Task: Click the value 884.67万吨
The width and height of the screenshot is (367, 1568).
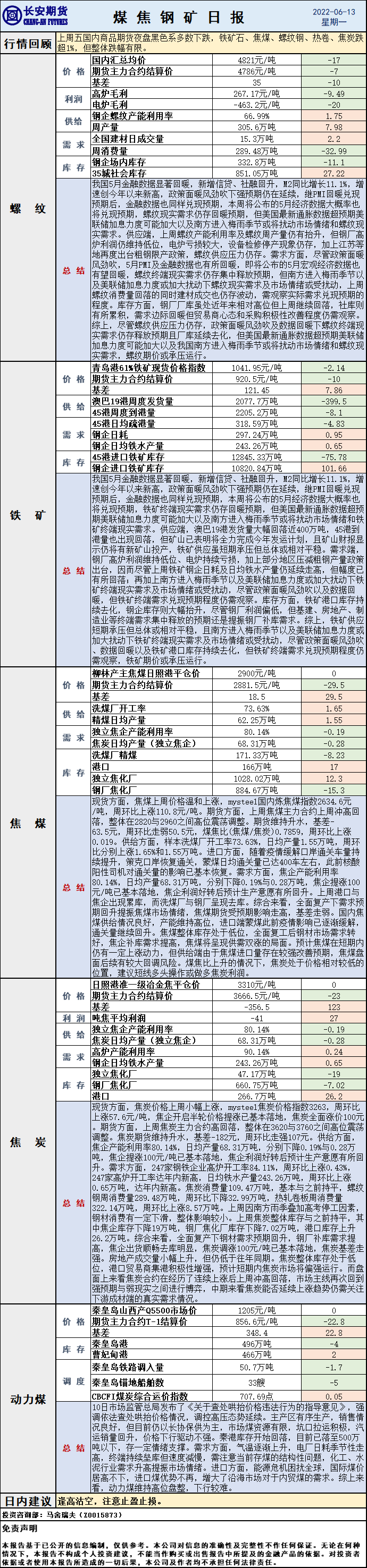Action: click(257, 790)
